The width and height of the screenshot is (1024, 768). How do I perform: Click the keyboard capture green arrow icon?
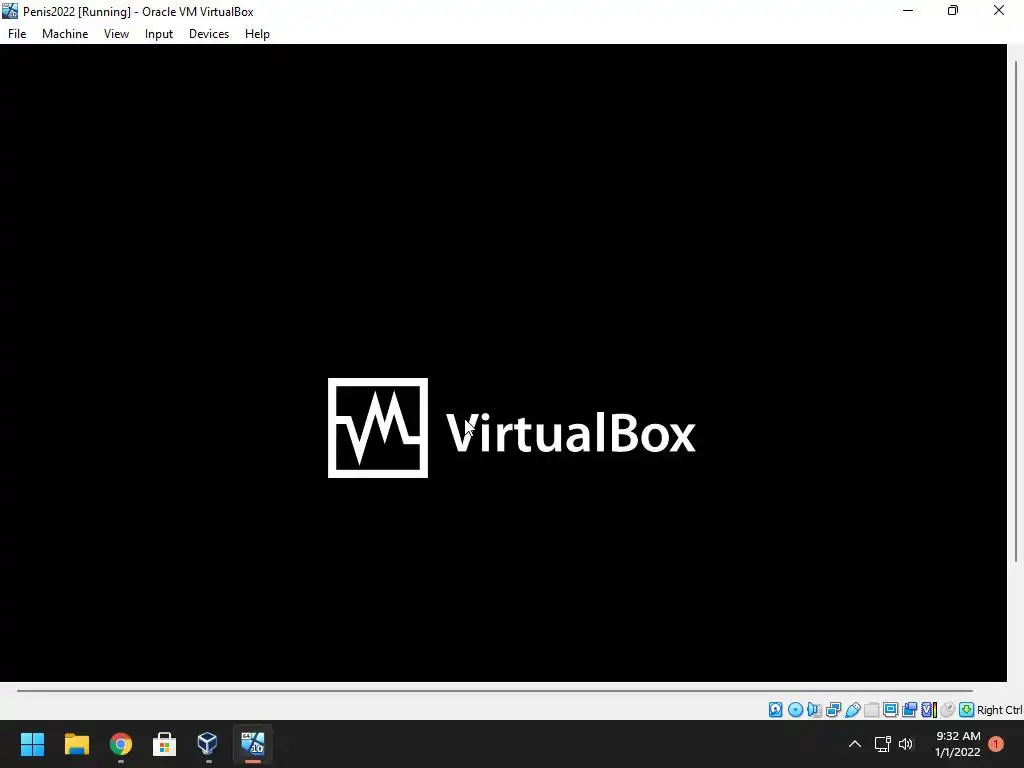click(x=967, y=710)
